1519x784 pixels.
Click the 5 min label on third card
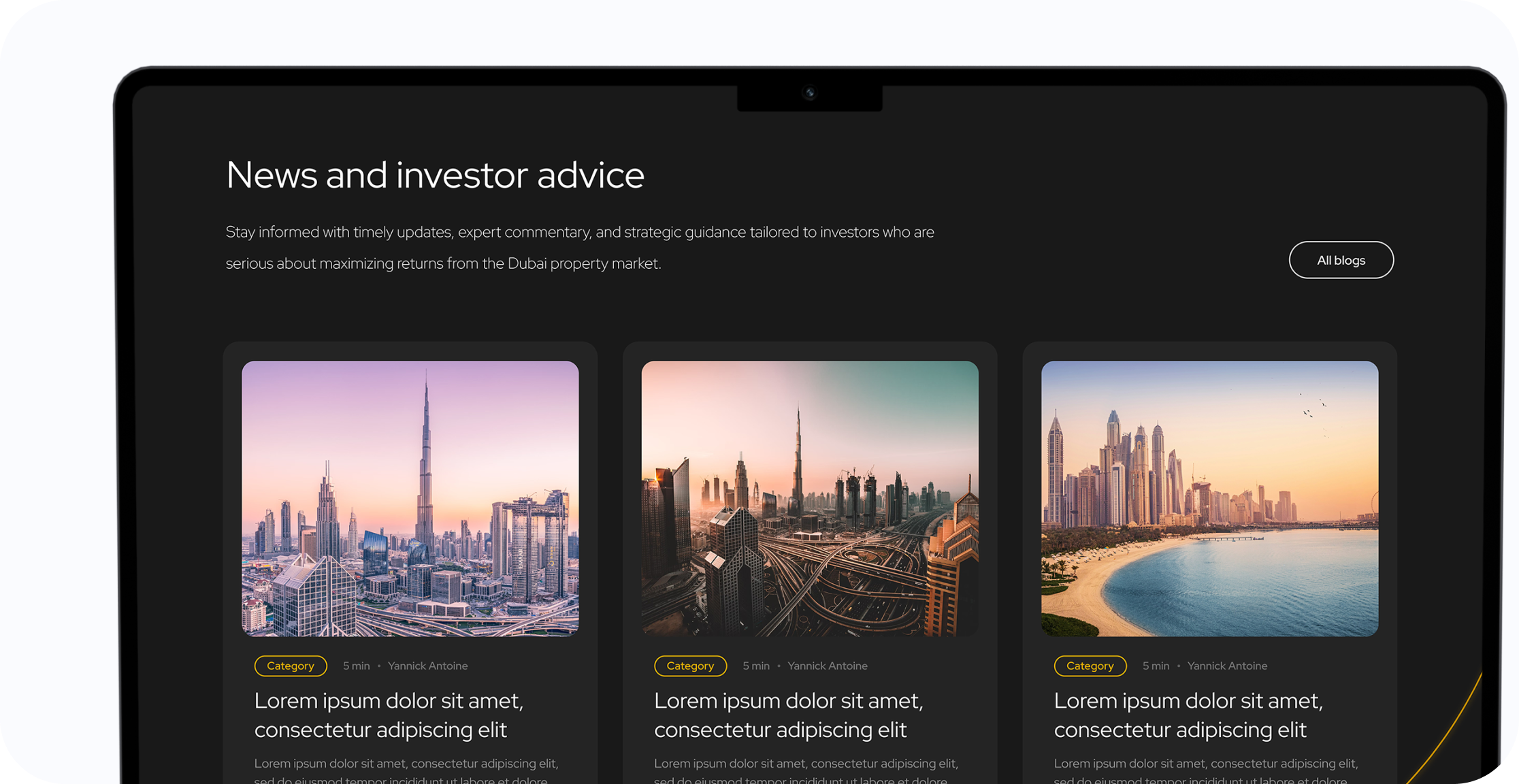(x=1156, y=666)
